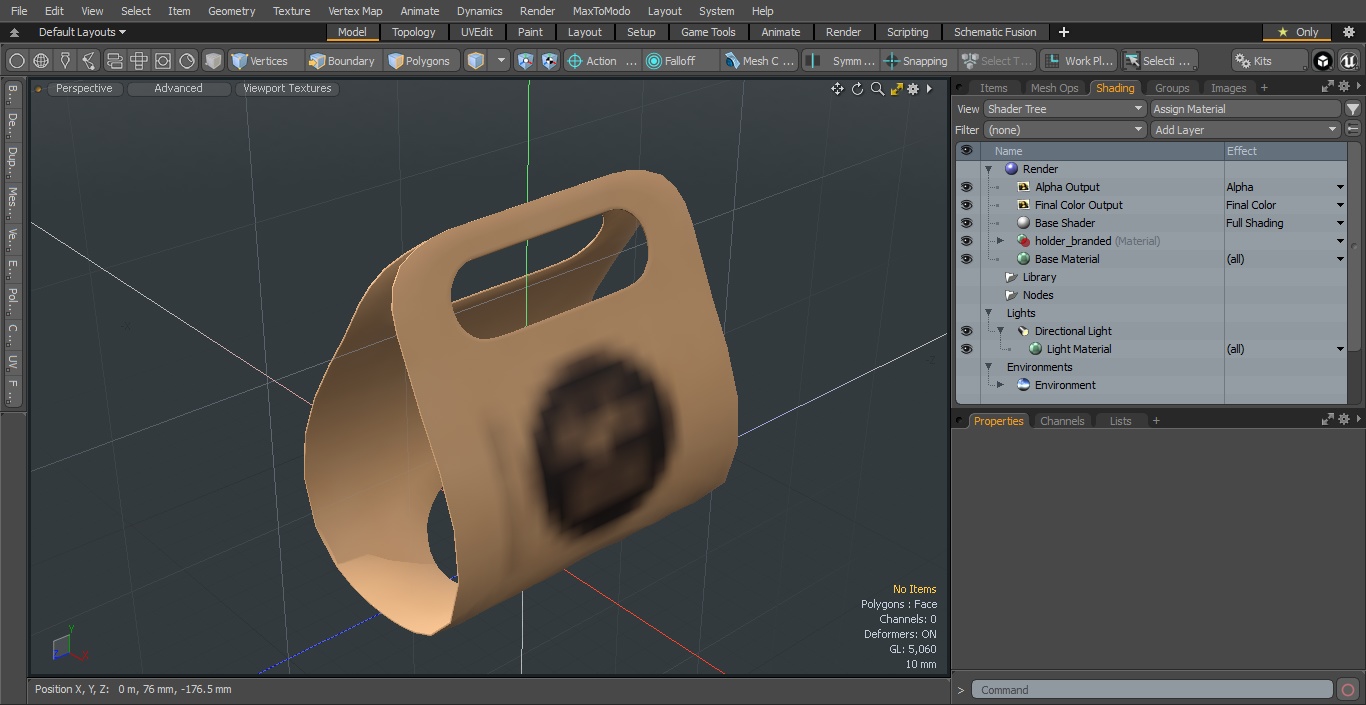
Task: Switch to the Mesh Ops panel tab
Action: tap(1054, 88)
